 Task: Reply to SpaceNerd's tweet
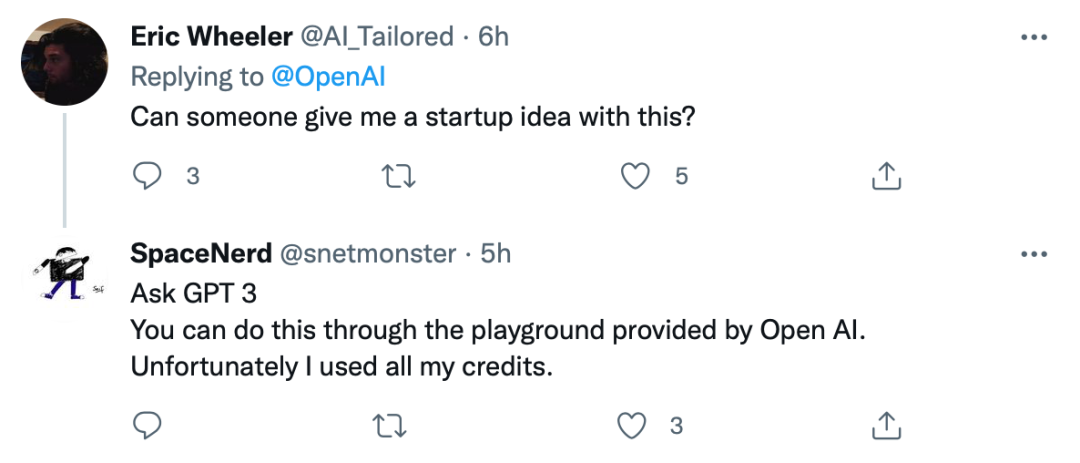148,426
